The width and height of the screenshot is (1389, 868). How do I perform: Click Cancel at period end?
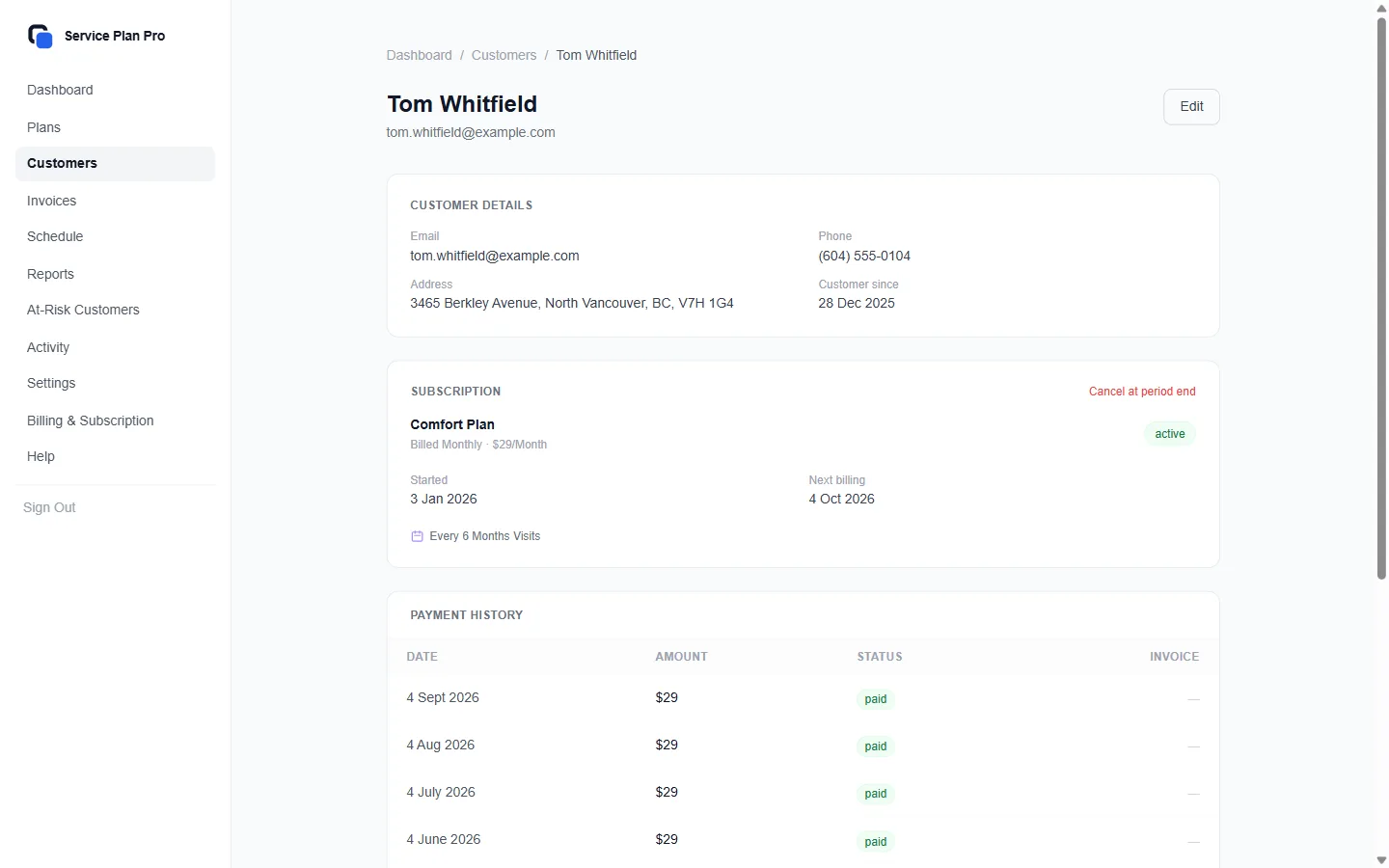[1142, 392]
